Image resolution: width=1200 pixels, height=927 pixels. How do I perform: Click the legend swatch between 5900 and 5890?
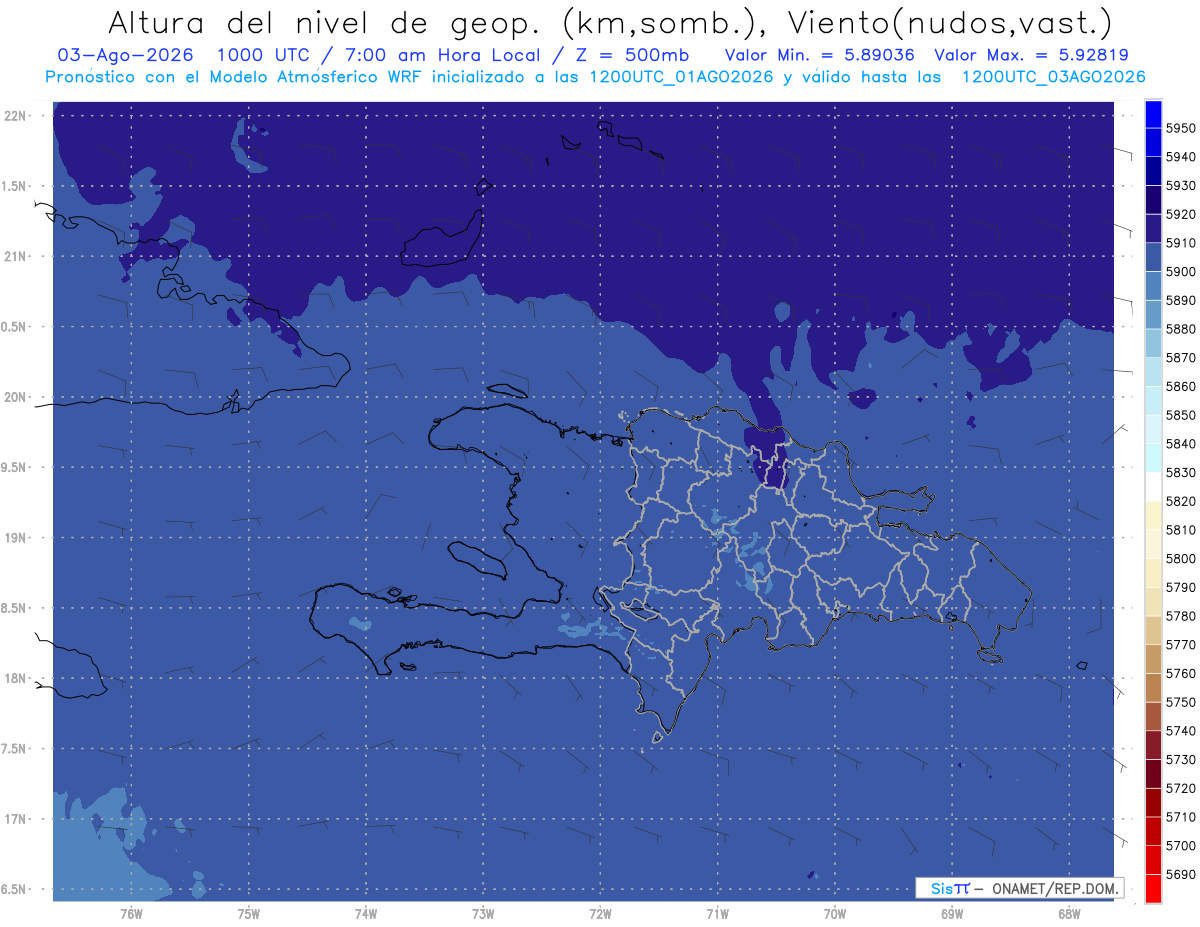coord(1153,286)
